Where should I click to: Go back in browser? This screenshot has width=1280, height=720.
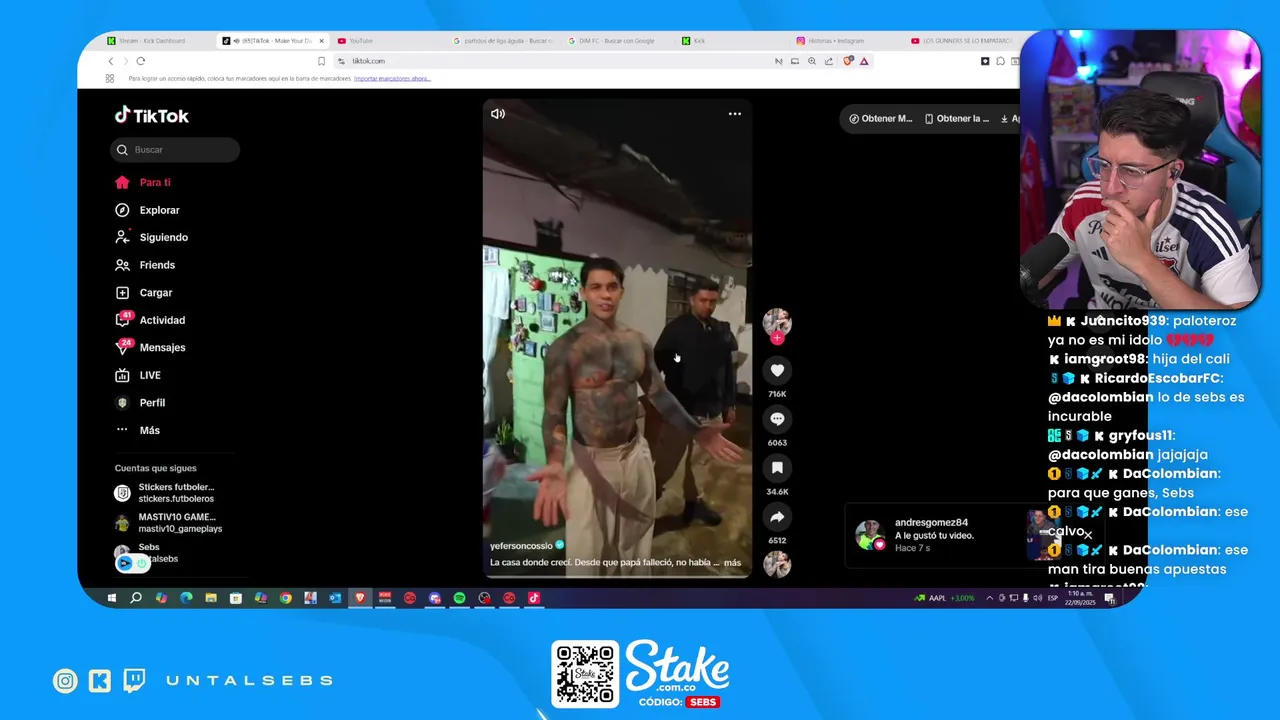pyautogui.click(x=111, y=61)
